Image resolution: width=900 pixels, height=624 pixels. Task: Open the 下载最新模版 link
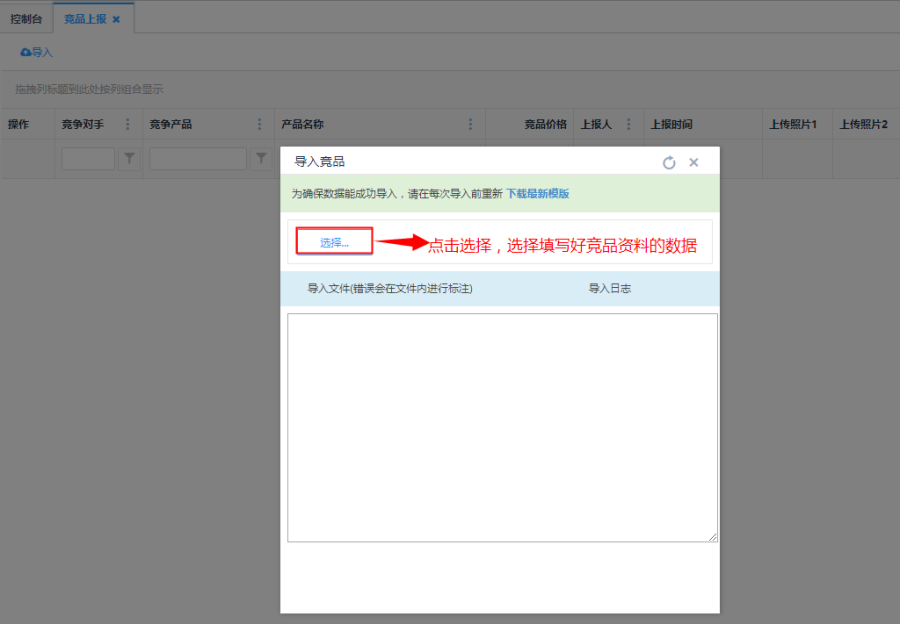click(537, 194)
